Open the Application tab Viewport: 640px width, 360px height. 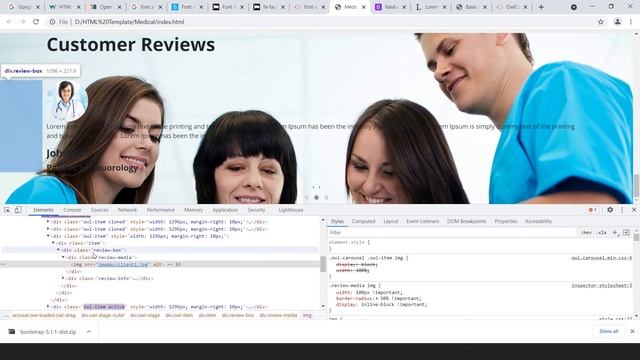tap(225, 210)
